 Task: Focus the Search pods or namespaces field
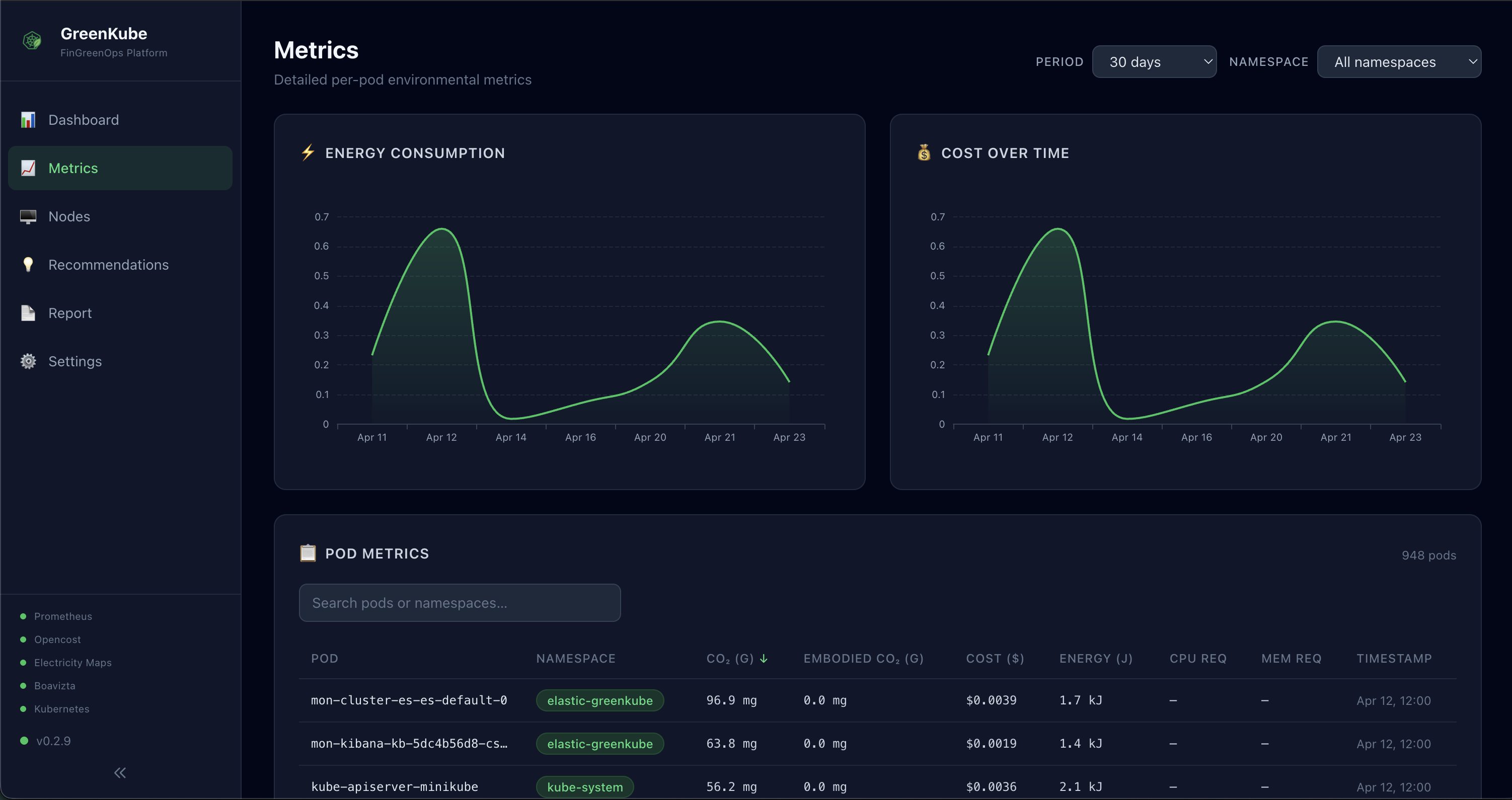click(x=460, y=603)
